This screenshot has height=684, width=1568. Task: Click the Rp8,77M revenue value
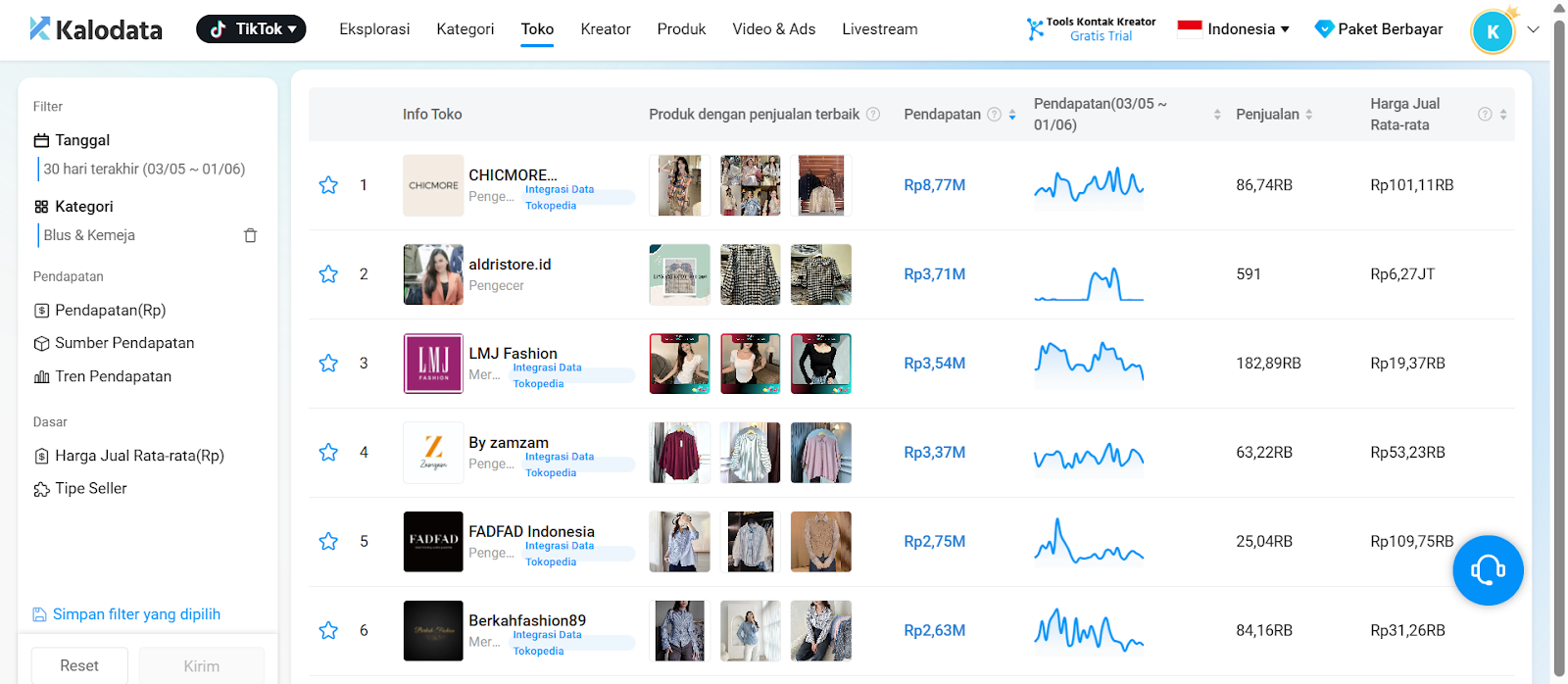[935, 185]
